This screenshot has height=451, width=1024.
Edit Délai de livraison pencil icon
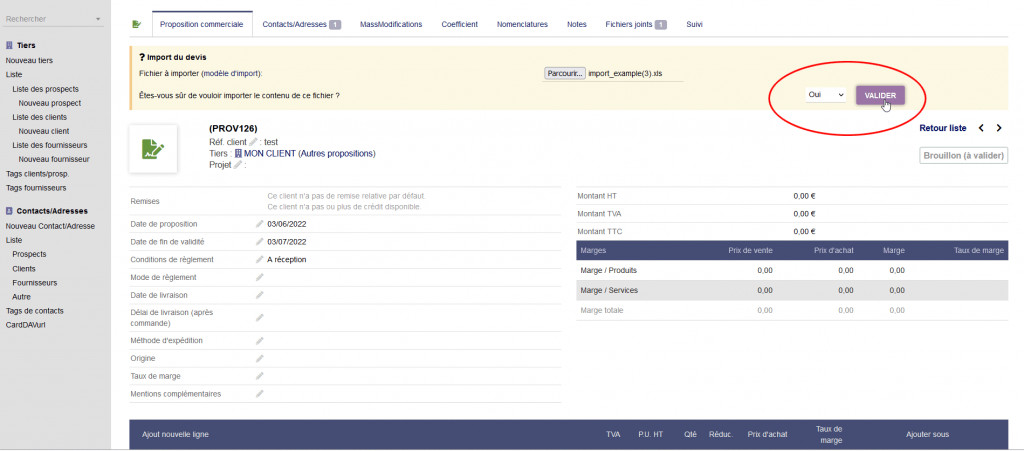[259, 317]
